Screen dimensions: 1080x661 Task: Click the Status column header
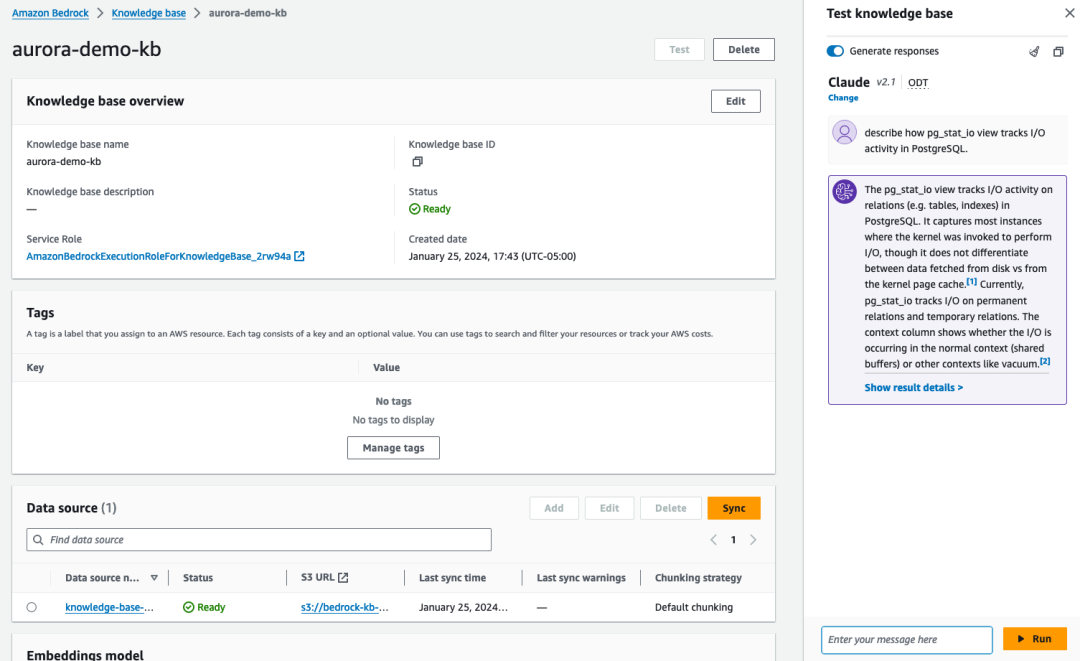(198, 578)
